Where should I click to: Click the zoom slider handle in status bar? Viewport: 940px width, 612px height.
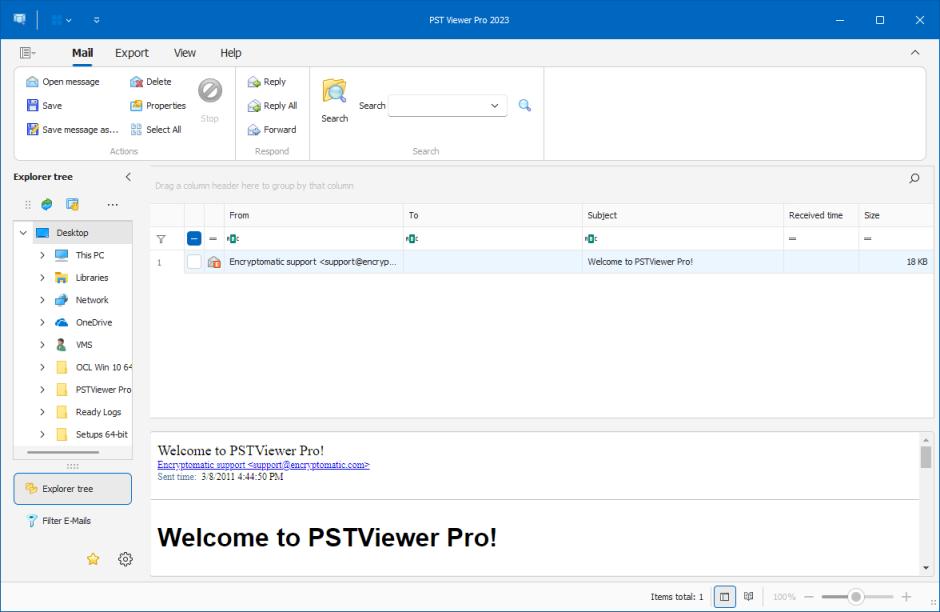coord(856,596)
